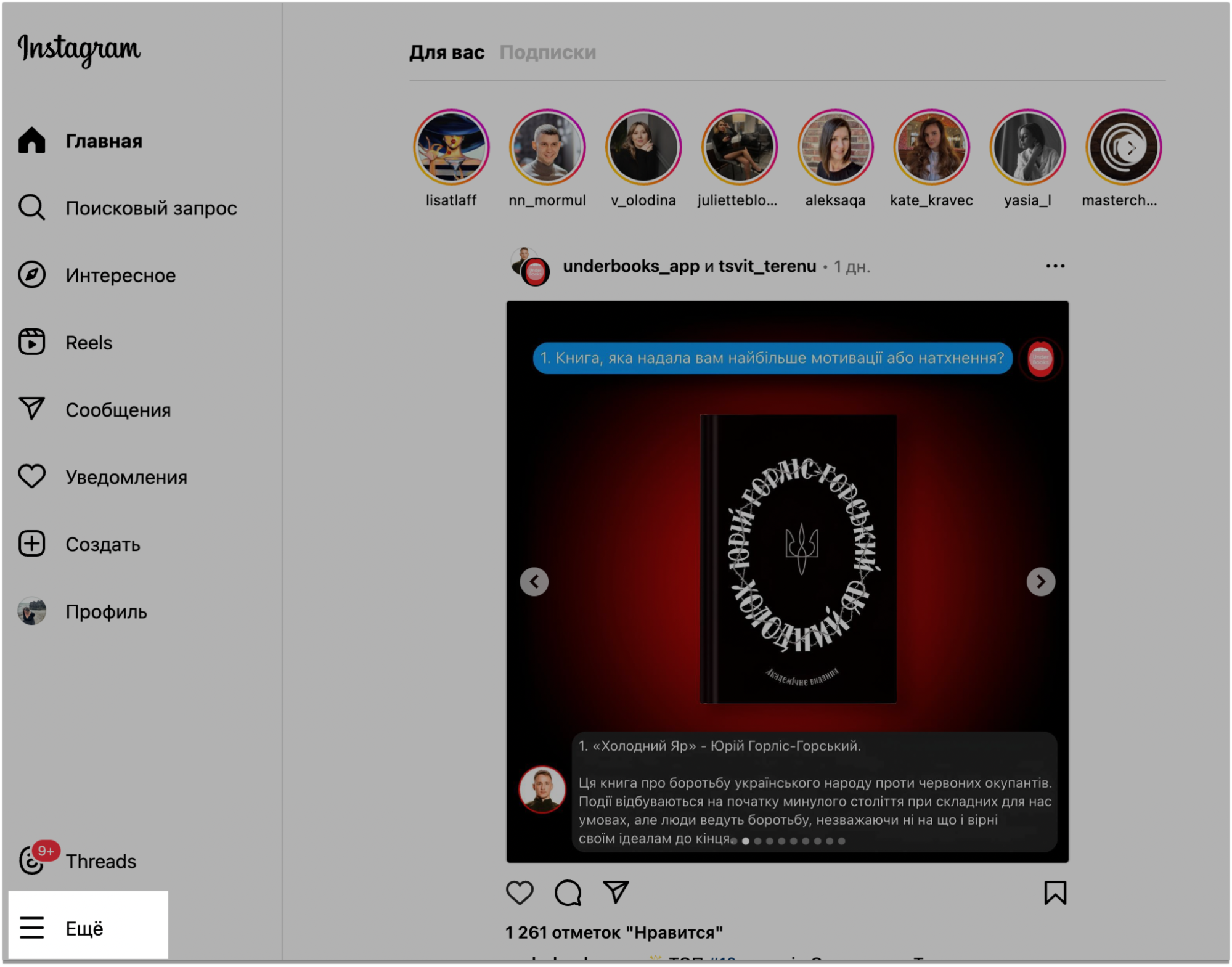Click the Instagram logo
The width and height of the screenshot is (1232, 967).
[79, 49]
